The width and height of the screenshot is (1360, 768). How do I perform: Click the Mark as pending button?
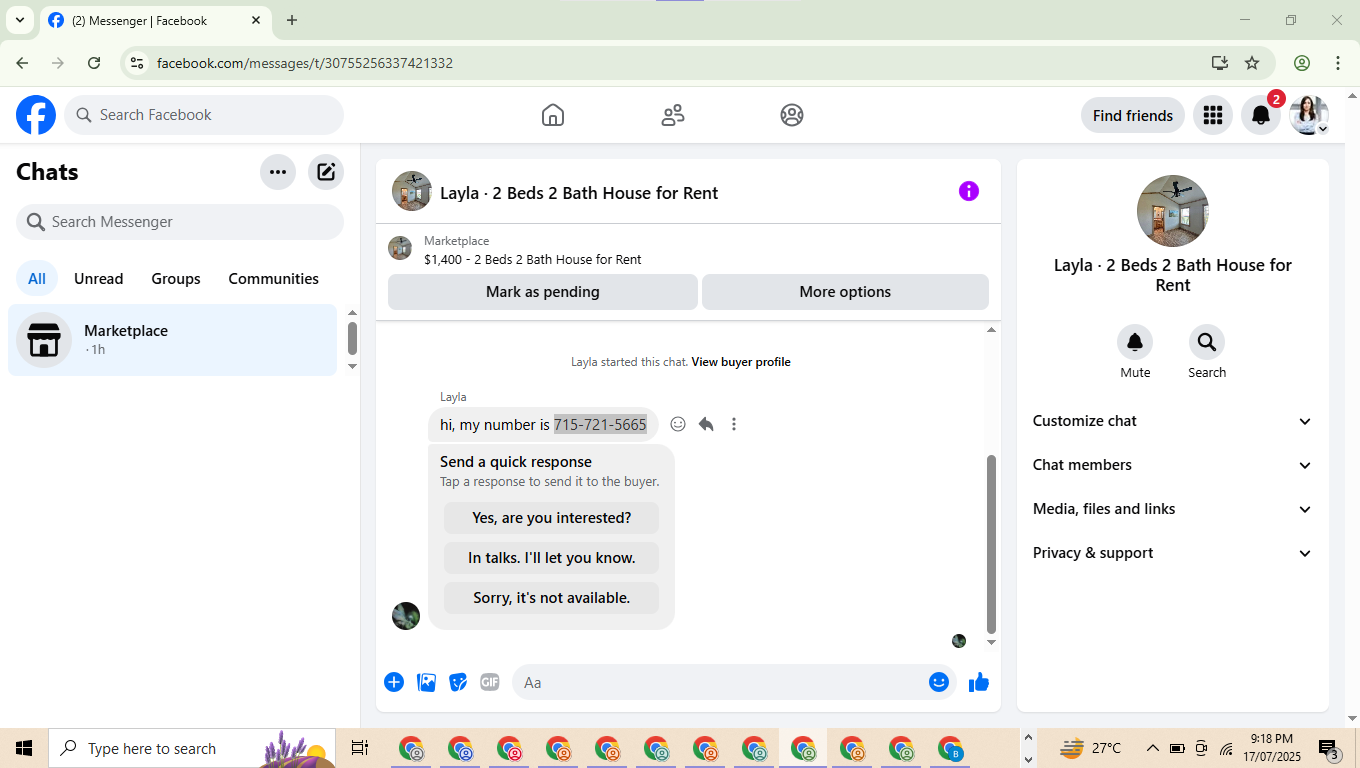pyautogui.click(x=543, y=292)
